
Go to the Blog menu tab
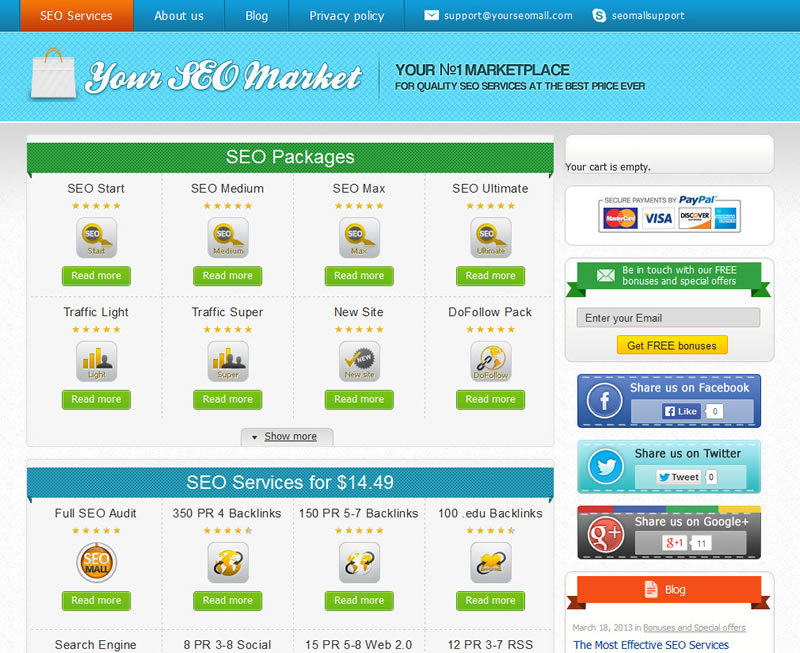tap(257, 16)
